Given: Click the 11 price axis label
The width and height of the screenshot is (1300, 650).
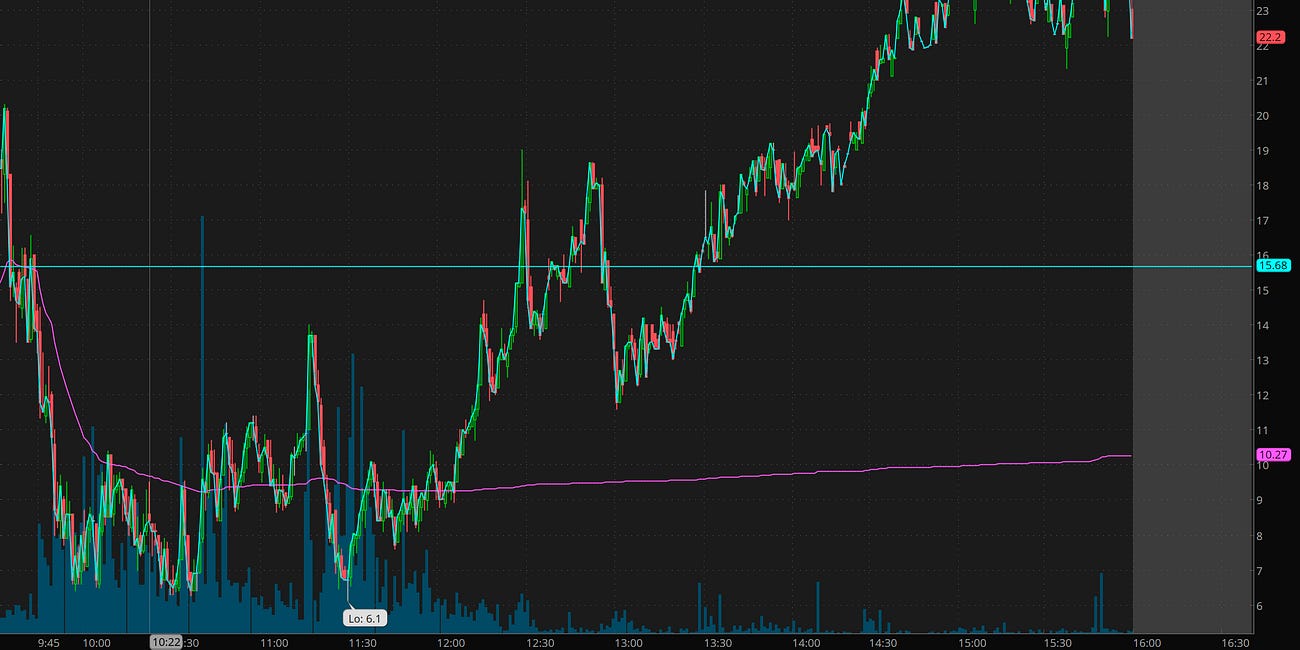Looking at the screenshot, I should 1263,431.
